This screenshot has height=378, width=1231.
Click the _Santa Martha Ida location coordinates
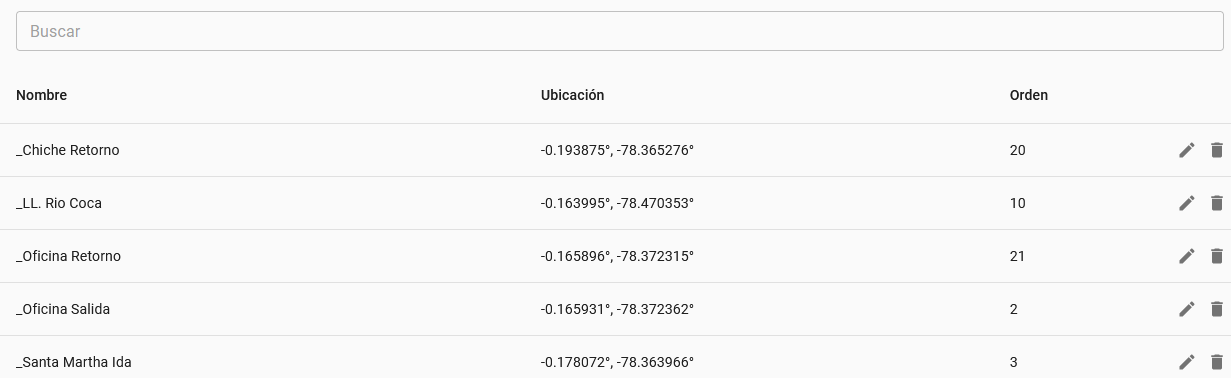[x=617, y=362]
